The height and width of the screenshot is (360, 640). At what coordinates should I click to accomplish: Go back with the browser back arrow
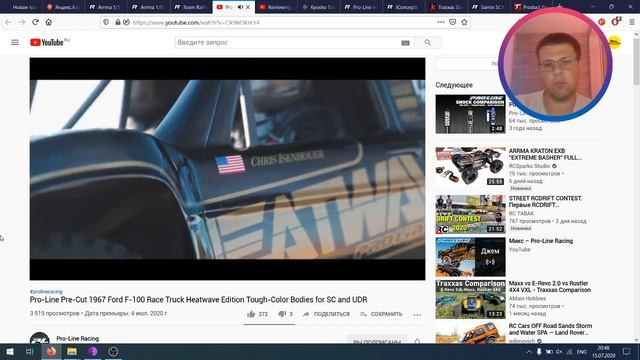point(9,22)
